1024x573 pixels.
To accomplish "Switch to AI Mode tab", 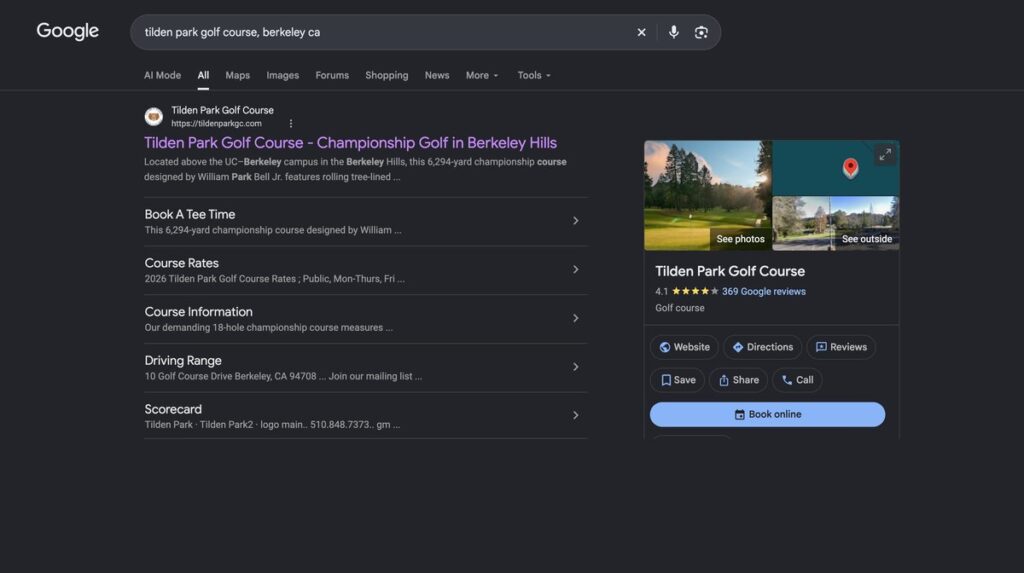I will click(x=163, y=75).
